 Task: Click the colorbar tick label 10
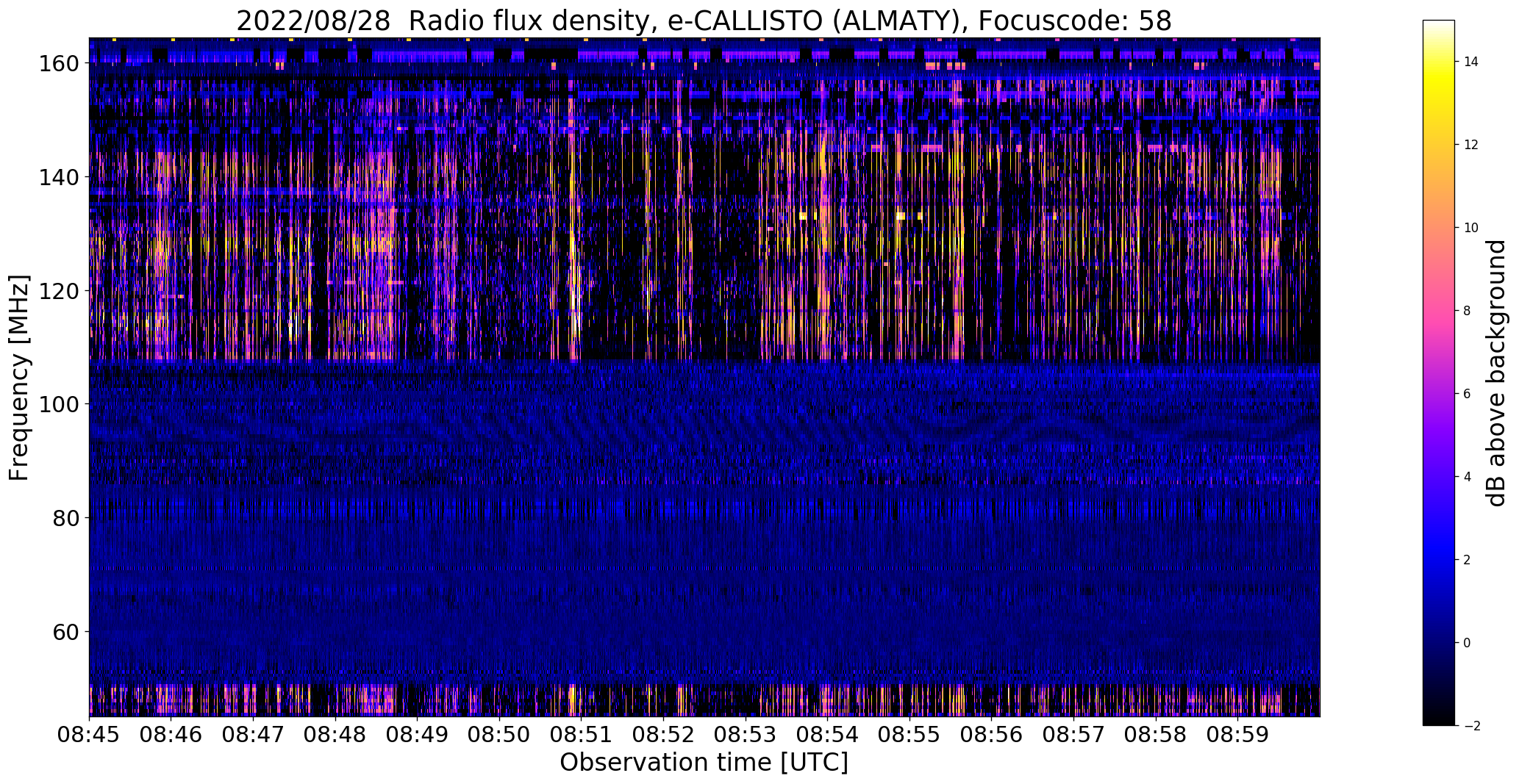click(1471, 228)
